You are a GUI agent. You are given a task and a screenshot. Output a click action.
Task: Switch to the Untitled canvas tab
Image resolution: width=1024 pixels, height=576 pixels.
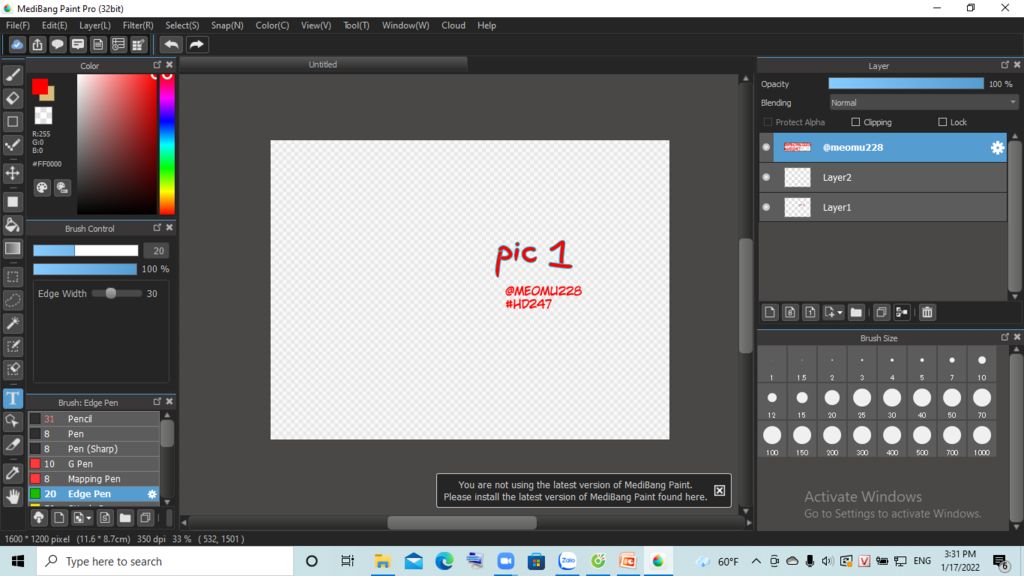(x=323, y=65)
